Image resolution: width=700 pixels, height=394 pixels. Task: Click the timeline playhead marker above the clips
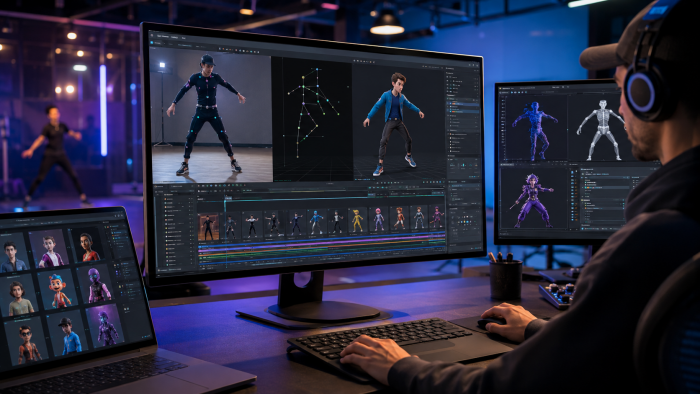tap(228, 198)
